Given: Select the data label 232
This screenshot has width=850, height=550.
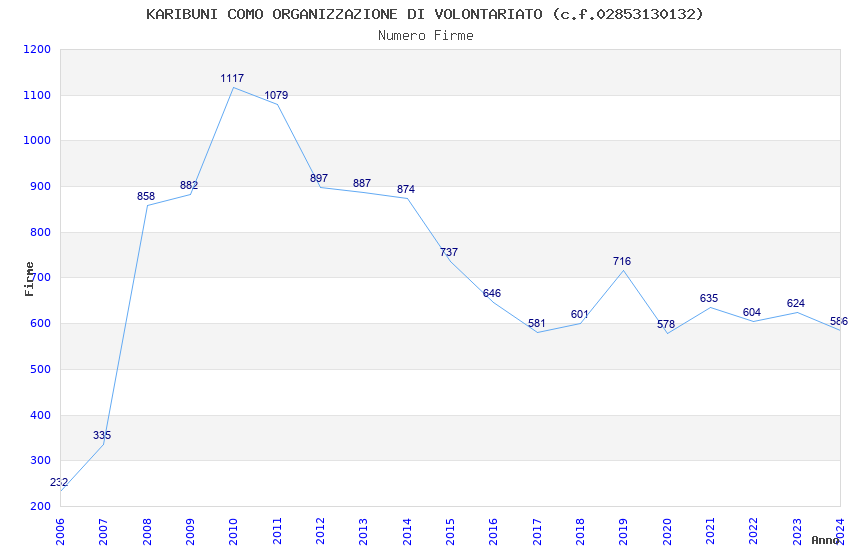Looking at the screenshot, I should pos(59,482).
